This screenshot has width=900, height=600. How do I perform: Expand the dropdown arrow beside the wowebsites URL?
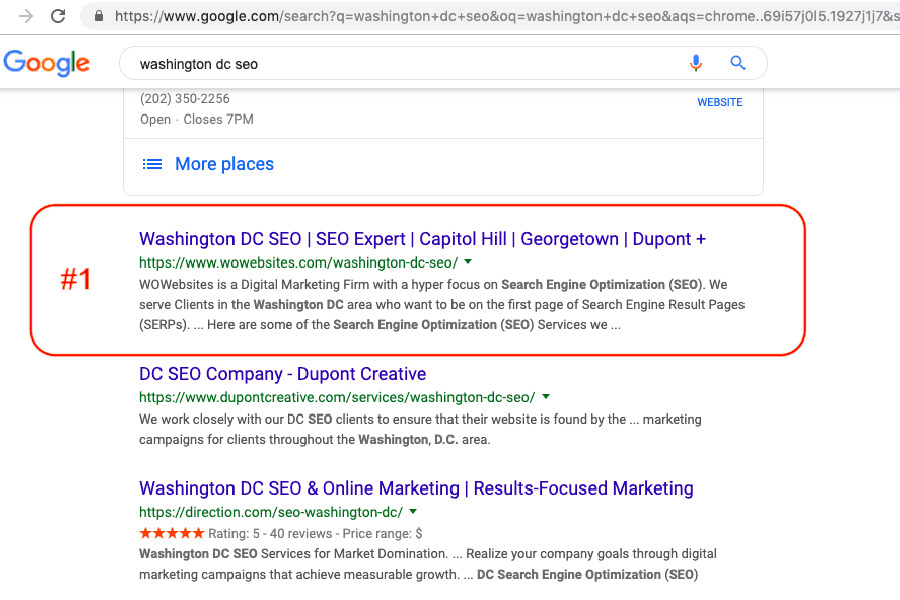(468, 262)
